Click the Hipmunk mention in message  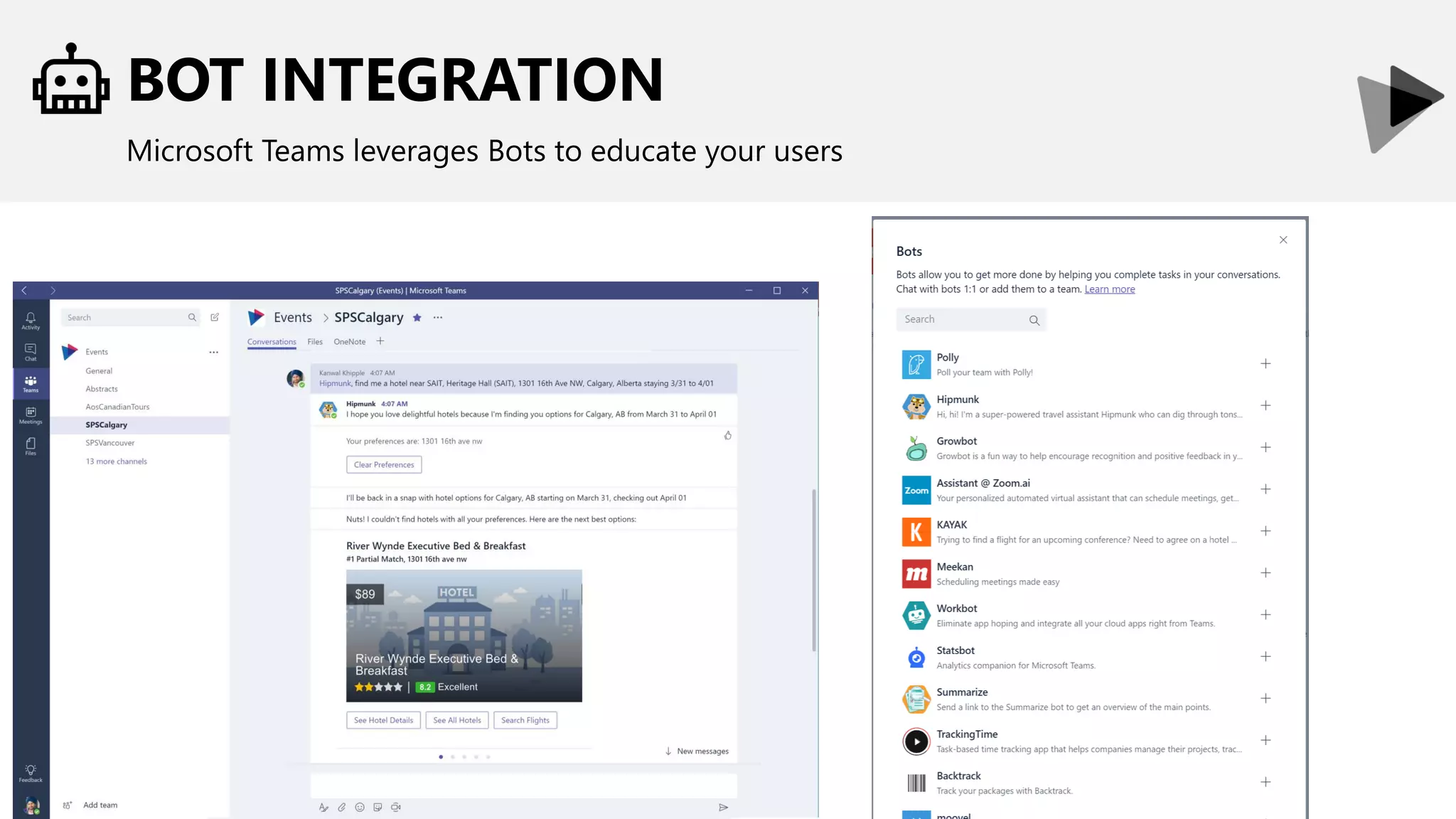click(335, 383)
